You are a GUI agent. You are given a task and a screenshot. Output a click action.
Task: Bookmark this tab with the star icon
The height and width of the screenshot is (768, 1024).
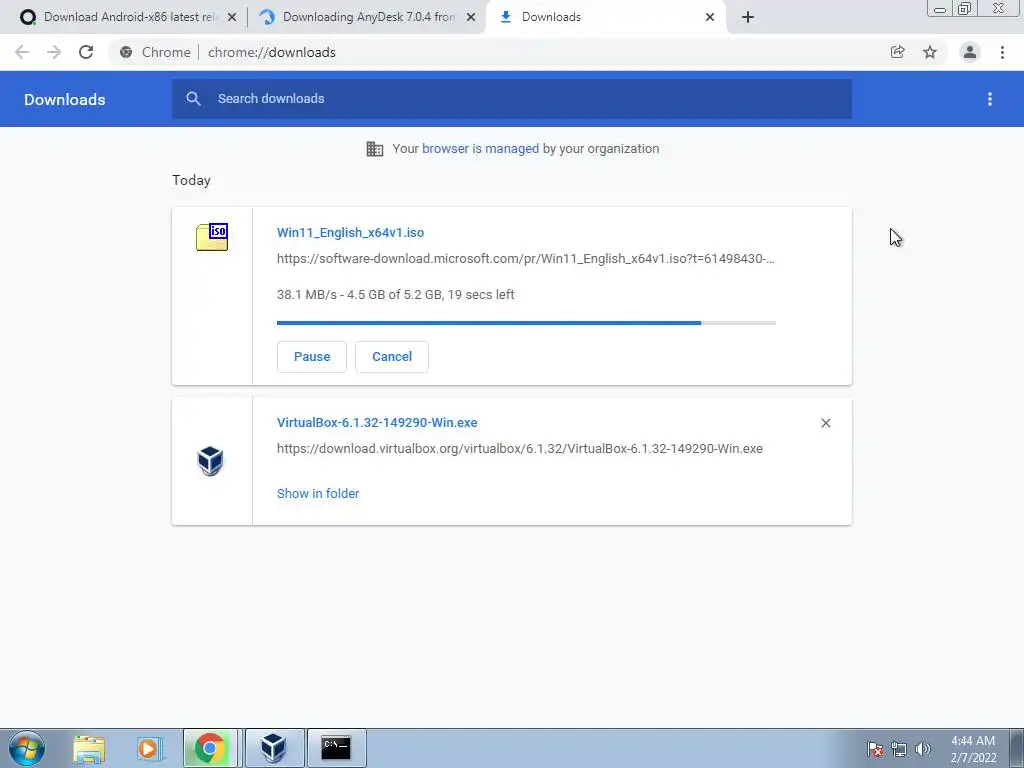pyautogui.click(x=930, y=52)
